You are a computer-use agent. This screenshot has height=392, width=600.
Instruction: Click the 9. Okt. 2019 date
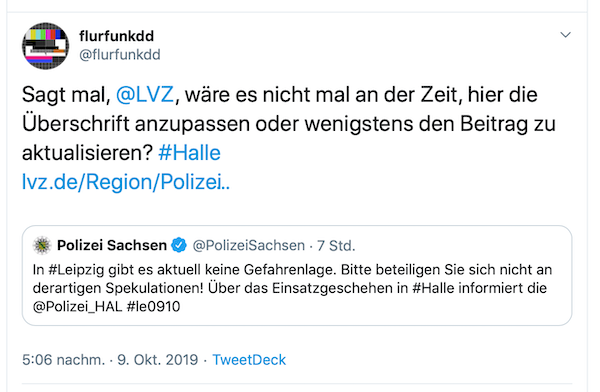(158, 360)
